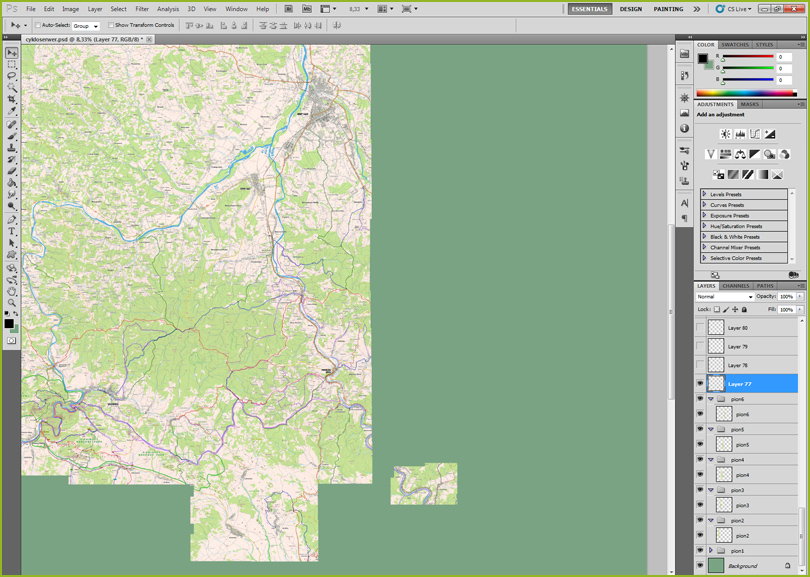Click the Layer 77 thumbnail

point(716,384)
